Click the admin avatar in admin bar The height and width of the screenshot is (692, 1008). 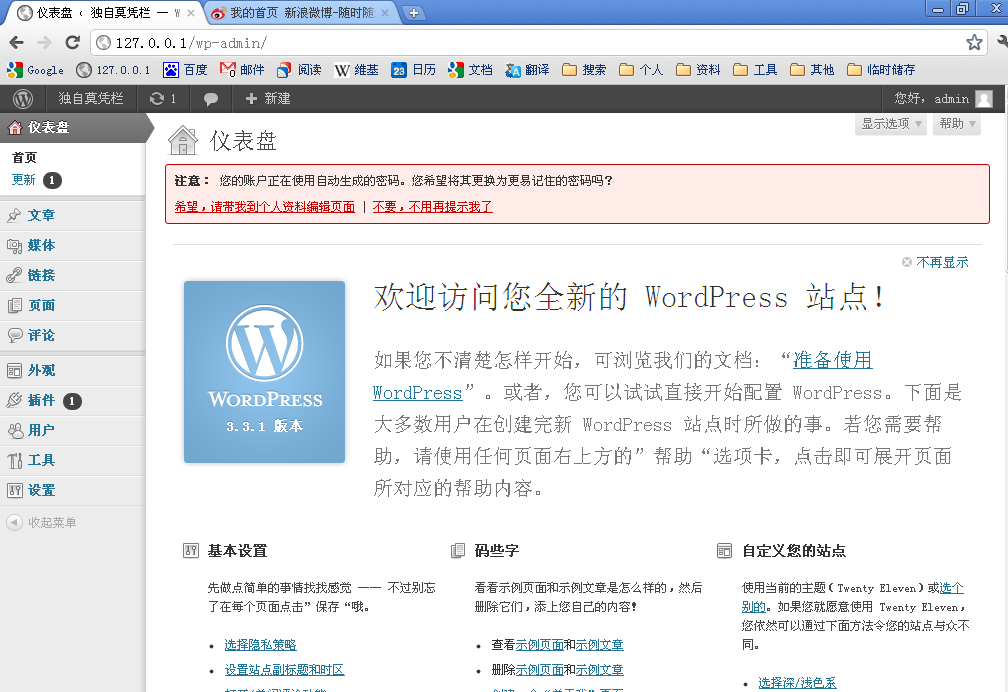pos(984,98)
